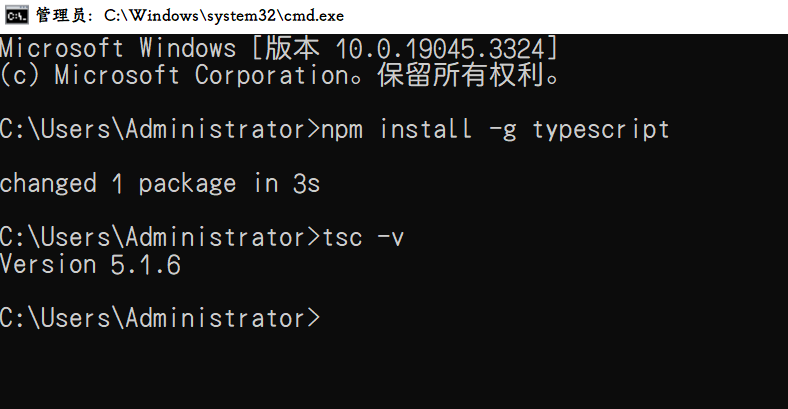Click the word 'npm' in the command
Viewport: 788px width, 409px height.
(x=342, y=131)
